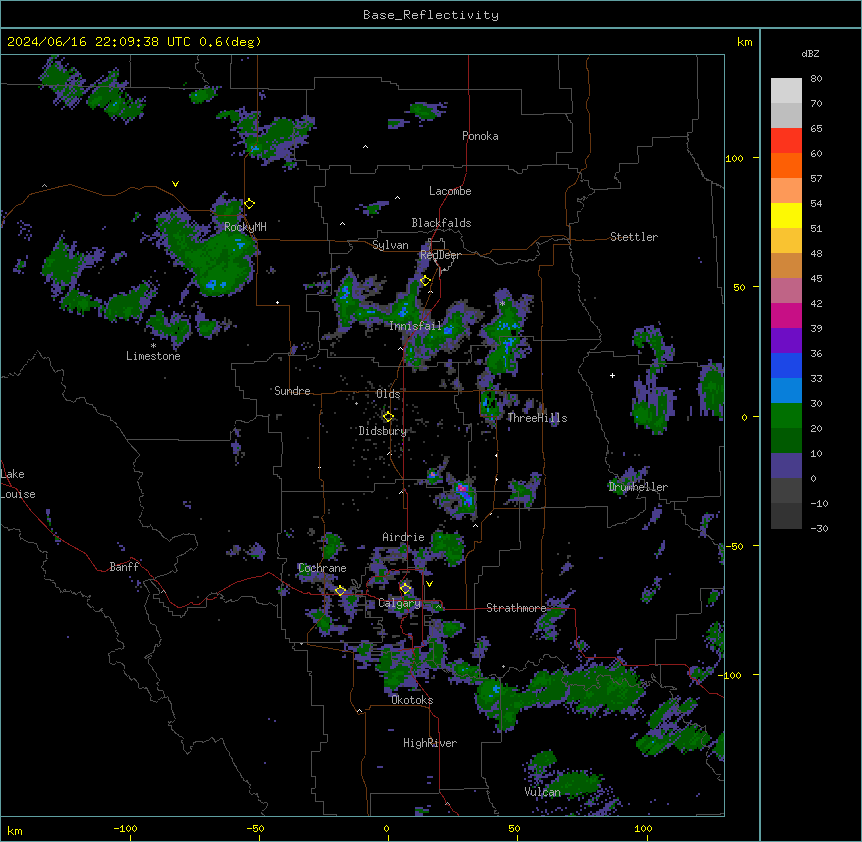The width and height of the screenshot is (862, 842).
Task: Click the asterisk marker above Limestone label
Action: pyautogui.click(x=153, y=346)
